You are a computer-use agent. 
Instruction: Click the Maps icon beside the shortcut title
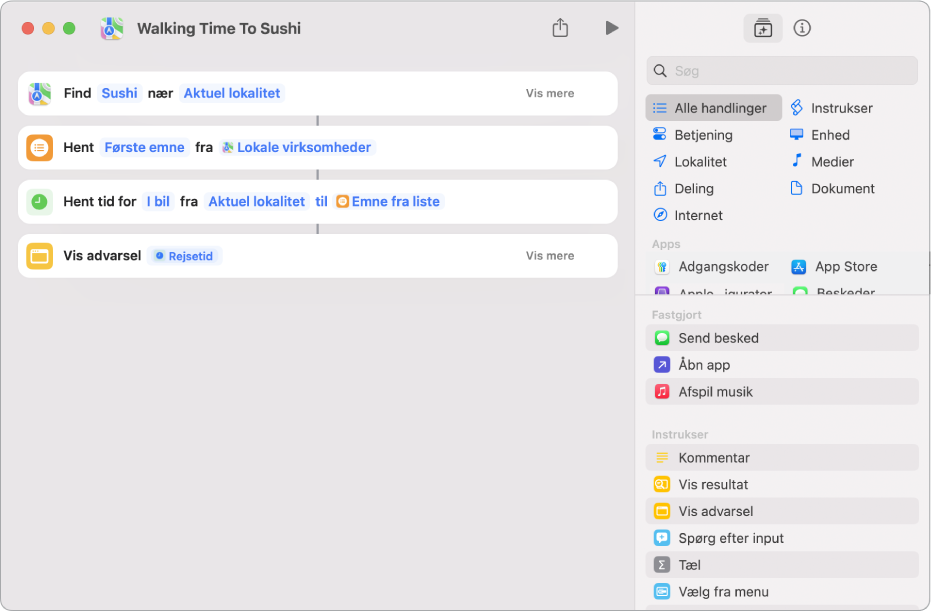pyautogui.click(x=112, y=28)
